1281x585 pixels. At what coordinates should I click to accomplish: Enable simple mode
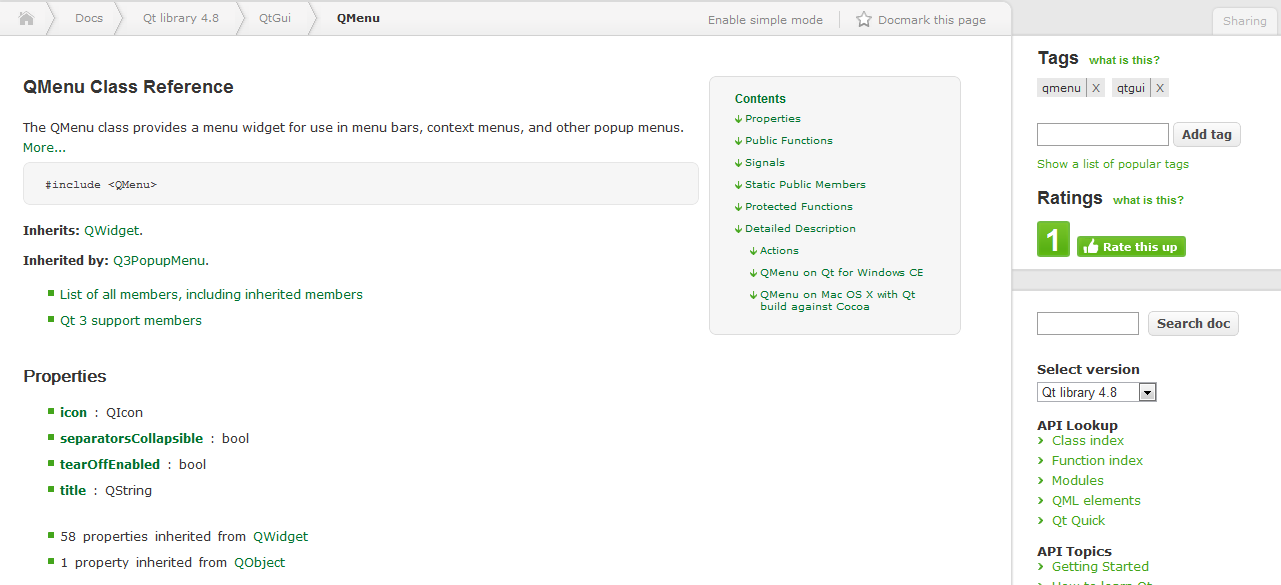pos(765,20)
